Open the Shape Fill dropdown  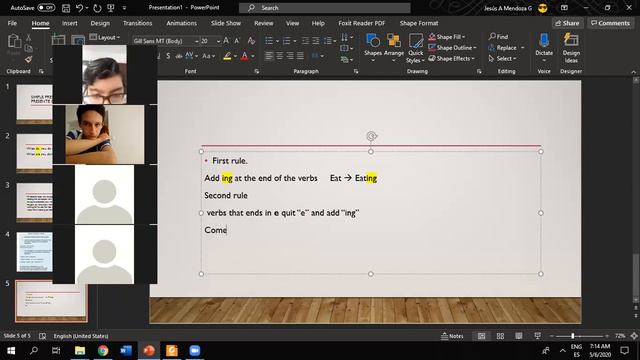coord(448,37)
